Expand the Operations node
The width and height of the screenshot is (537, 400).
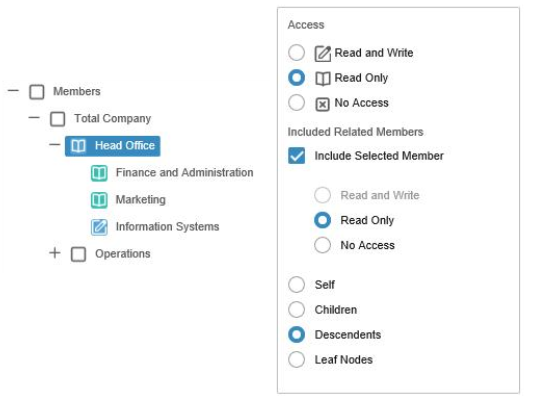pos(55,253)
